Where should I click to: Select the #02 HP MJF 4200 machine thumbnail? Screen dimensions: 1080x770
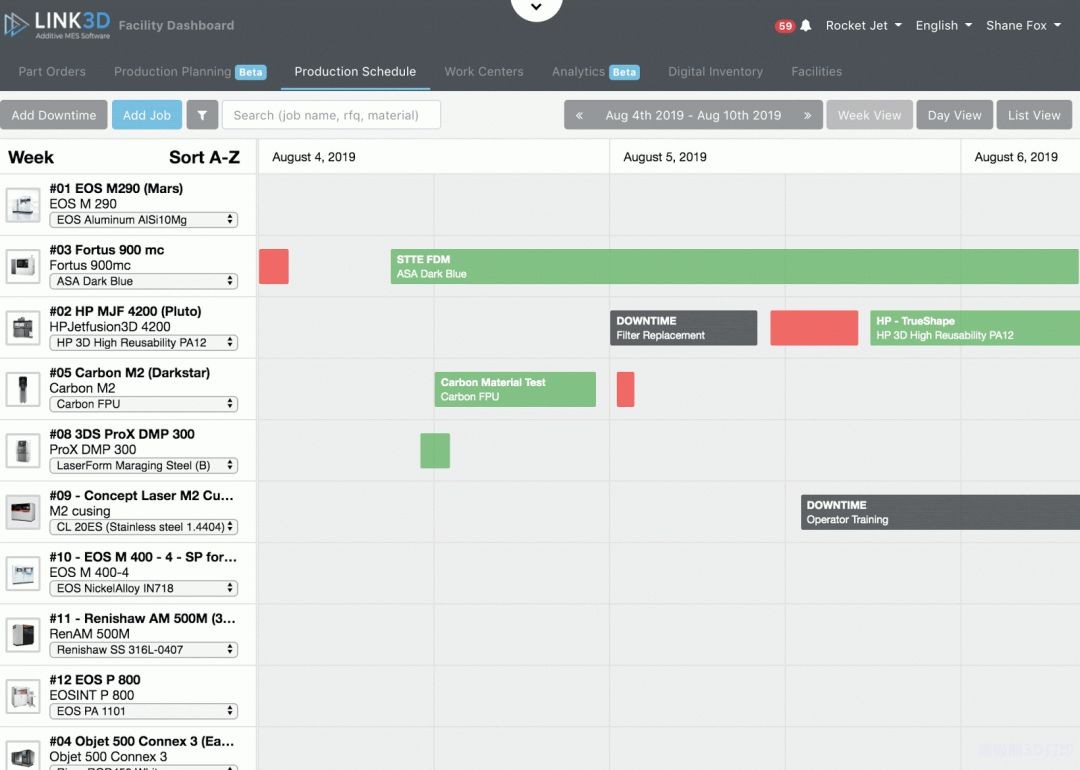(23, 327)
